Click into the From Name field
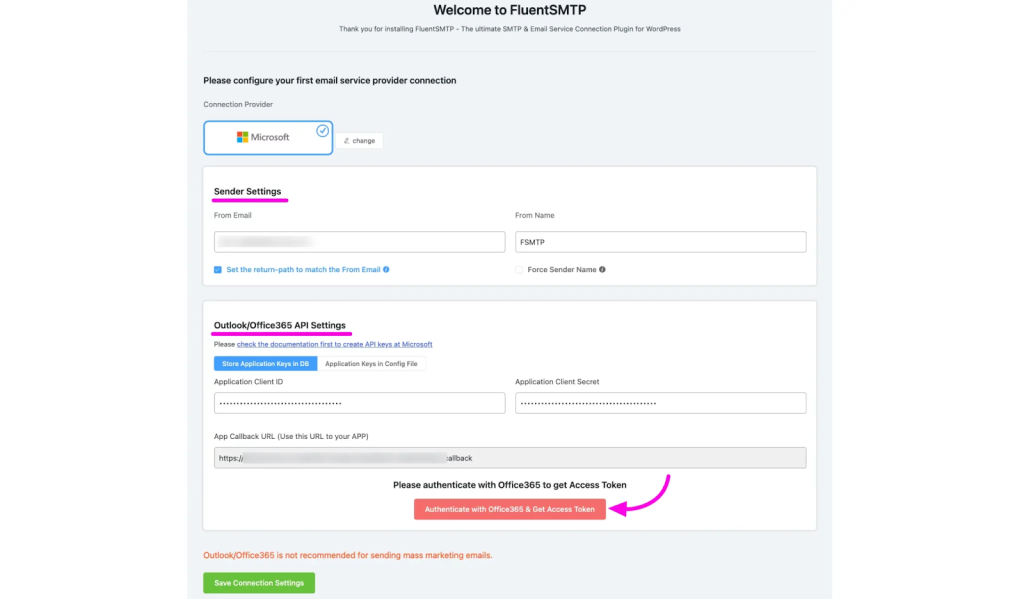The width and height of the screenshot is (1024, 599). click(x=660, y=242)
